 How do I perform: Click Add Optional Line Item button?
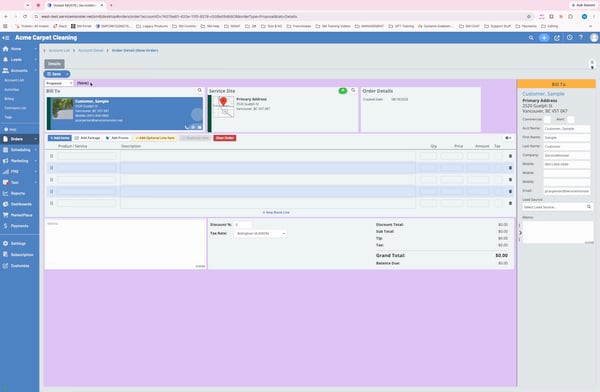point(155,138)
